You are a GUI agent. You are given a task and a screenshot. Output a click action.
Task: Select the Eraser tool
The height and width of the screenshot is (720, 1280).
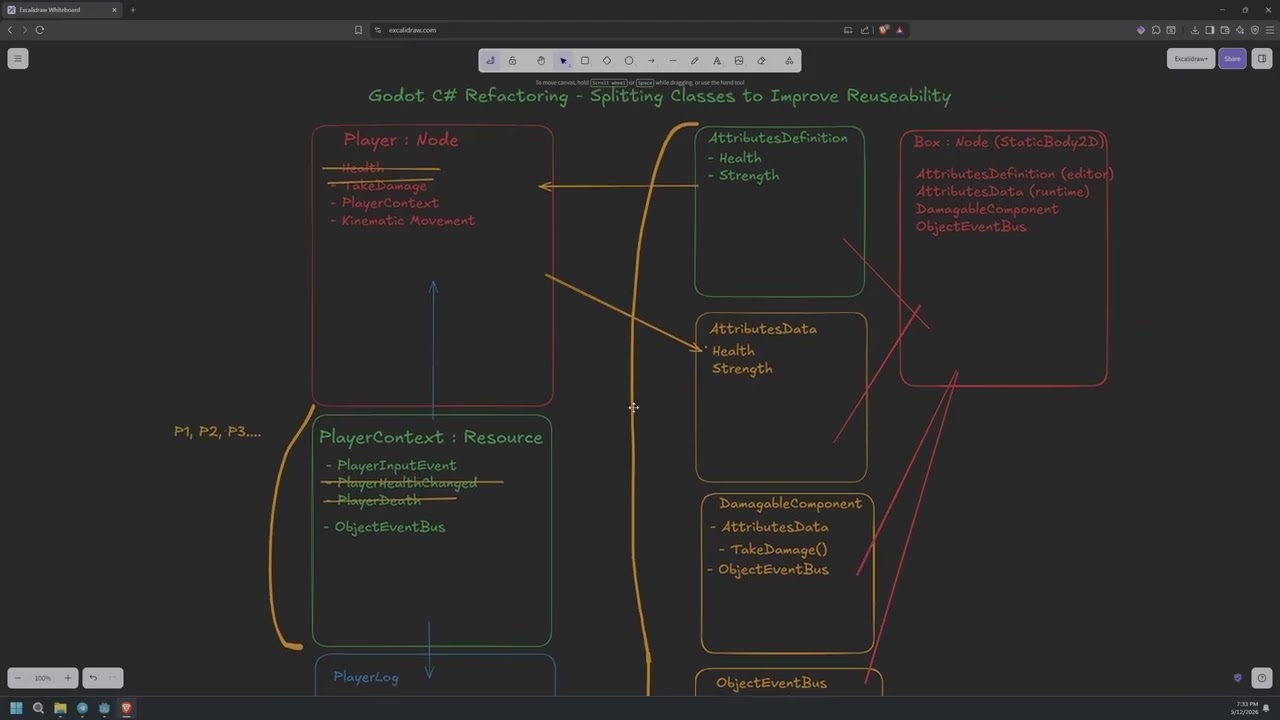pos(761,61)
